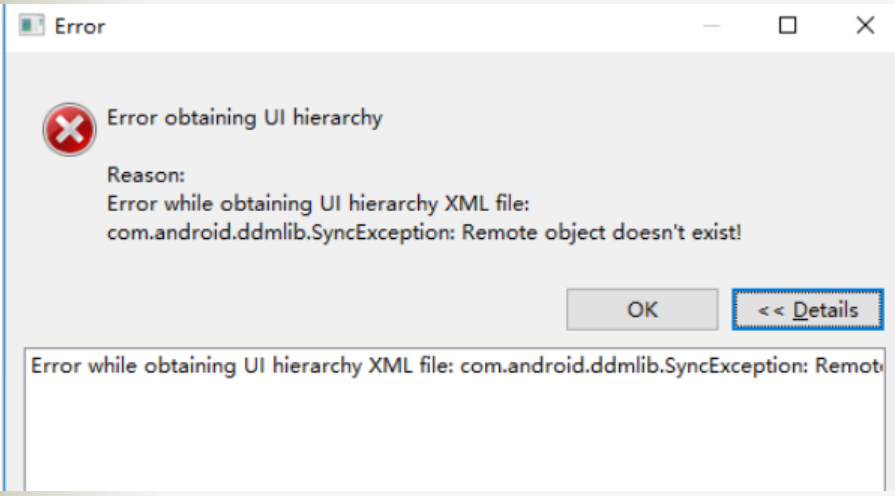Click the truncated word "Remote" in details box

pos(848,365)
